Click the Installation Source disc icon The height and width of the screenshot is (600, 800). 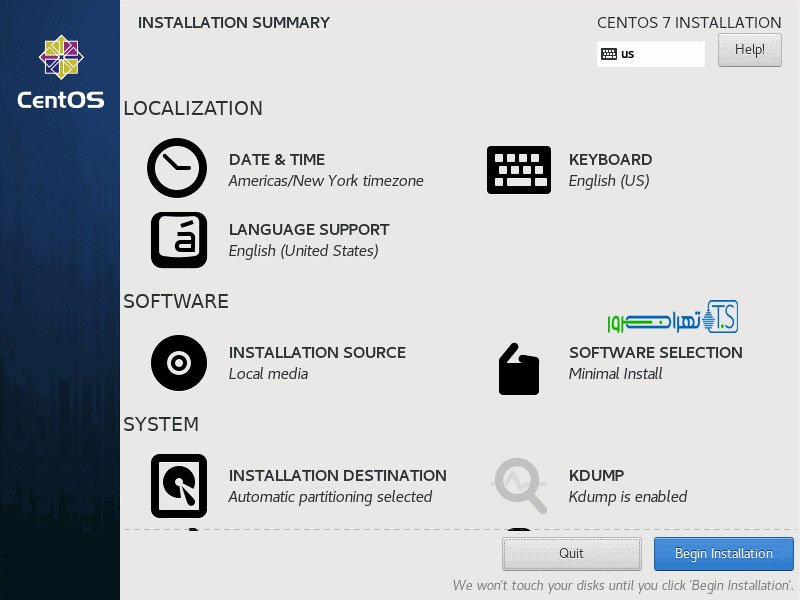(179, 362)
